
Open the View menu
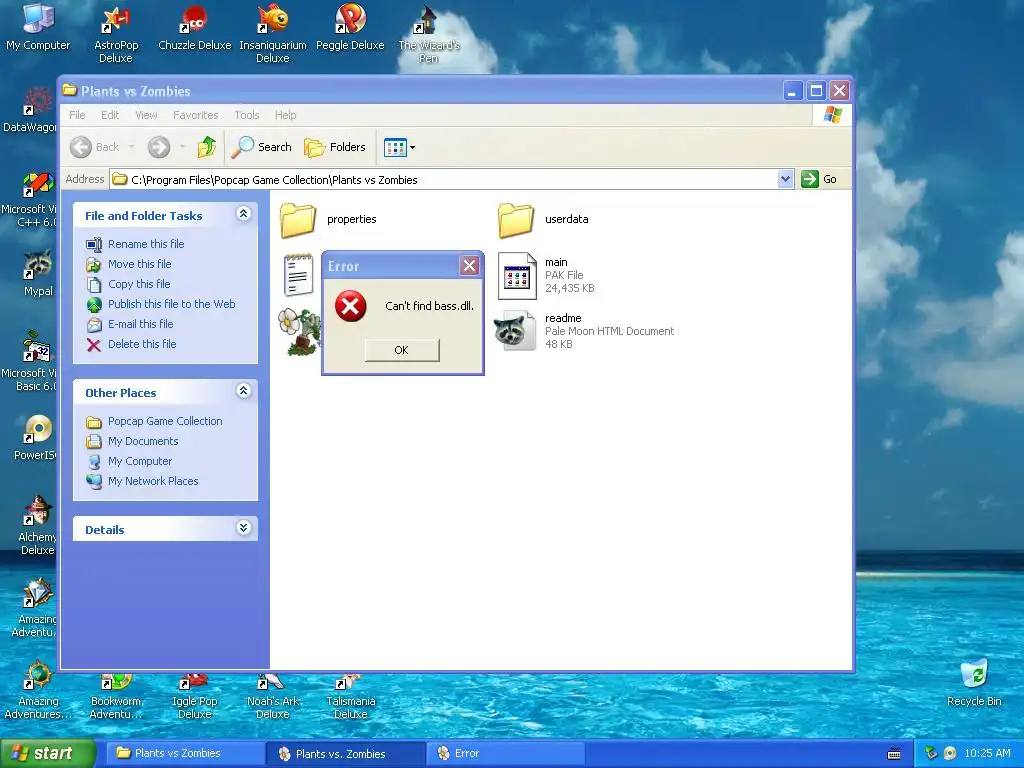146,115
